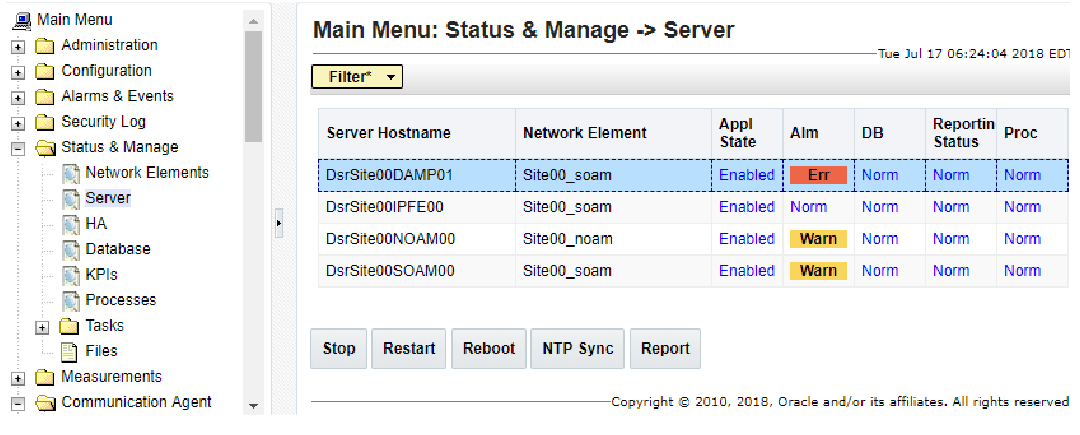The height and width of the screenshot is (435, 1080).
Task: Click DB Norm status for DsrSite00NOAM00
Action: pos(880,239)
